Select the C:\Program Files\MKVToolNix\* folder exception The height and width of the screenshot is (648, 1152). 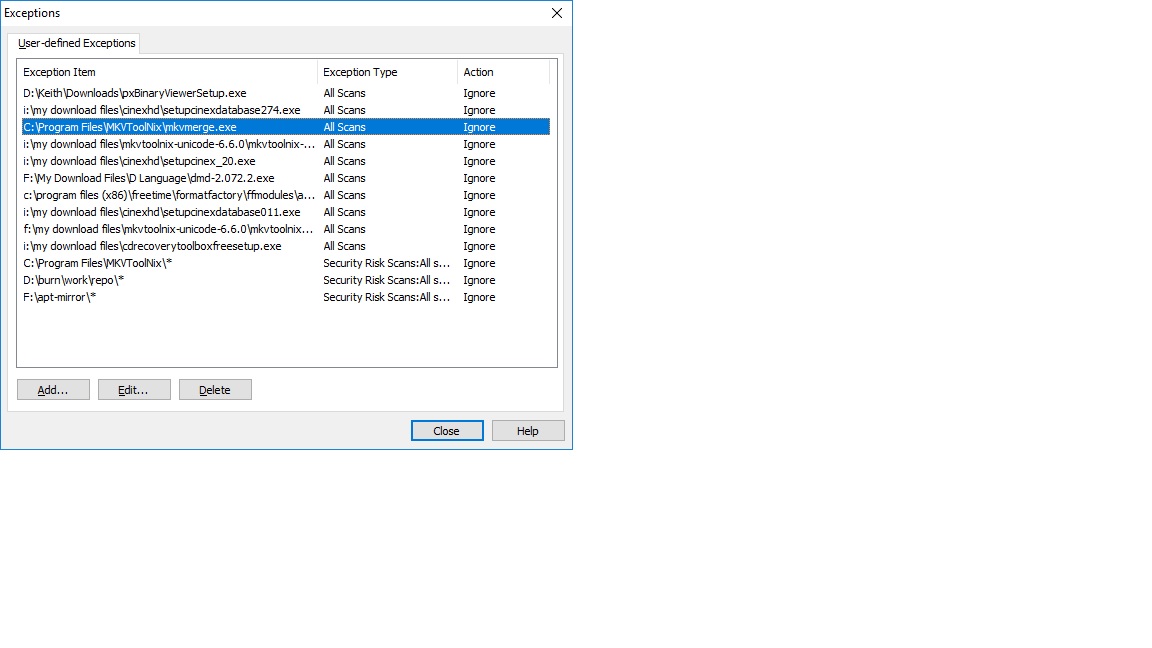(x=98, y=263)
